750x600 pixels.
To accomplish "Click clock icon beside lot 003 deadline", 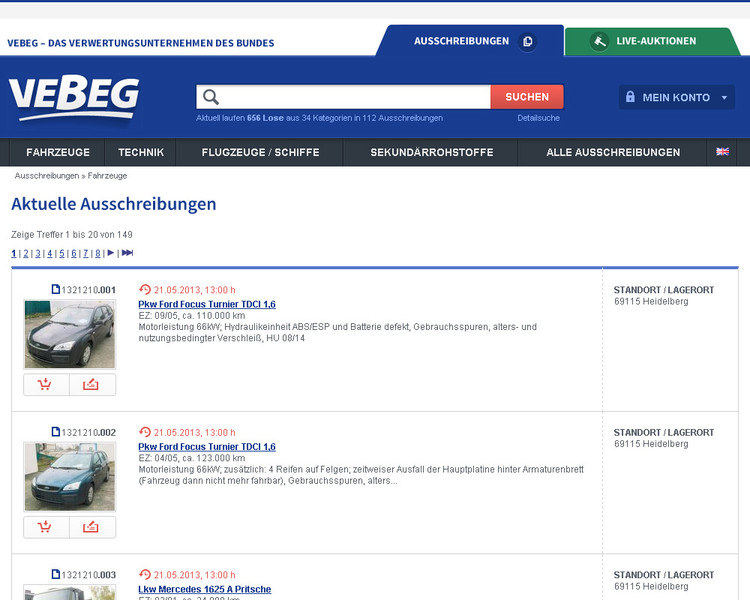I will (x=144, y=575).
